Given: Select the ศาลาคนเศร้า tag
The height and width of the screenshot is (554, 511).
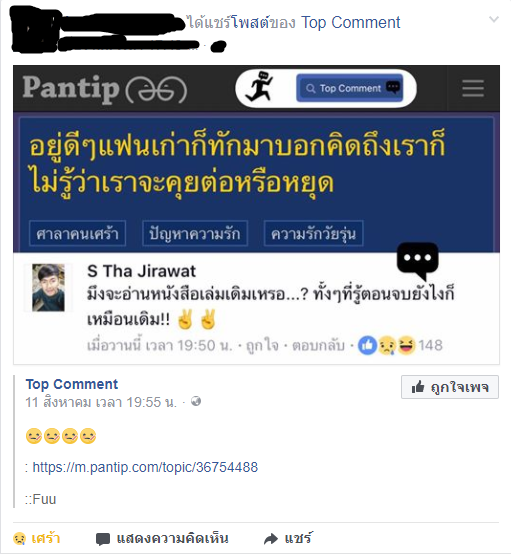Looking at the screenshot, I should 77,234.
